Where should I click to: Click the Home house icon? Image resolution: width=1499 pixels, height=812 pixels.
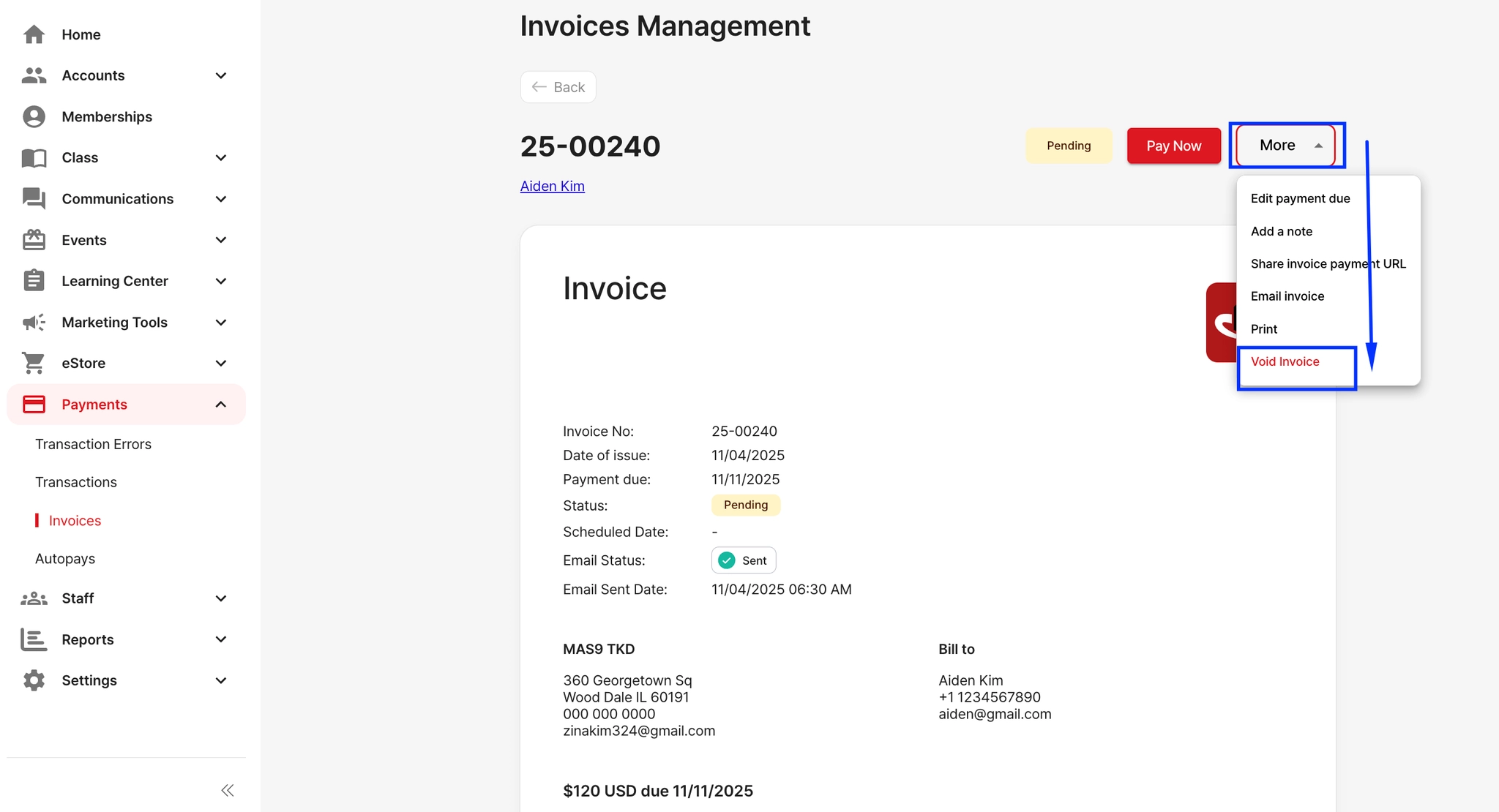click(x=34, y=34)
